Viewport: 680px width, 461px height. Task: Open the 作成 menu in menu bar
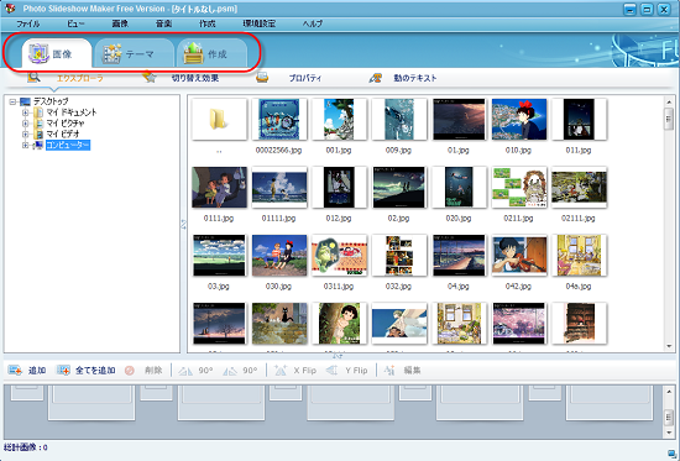[207, 23]
